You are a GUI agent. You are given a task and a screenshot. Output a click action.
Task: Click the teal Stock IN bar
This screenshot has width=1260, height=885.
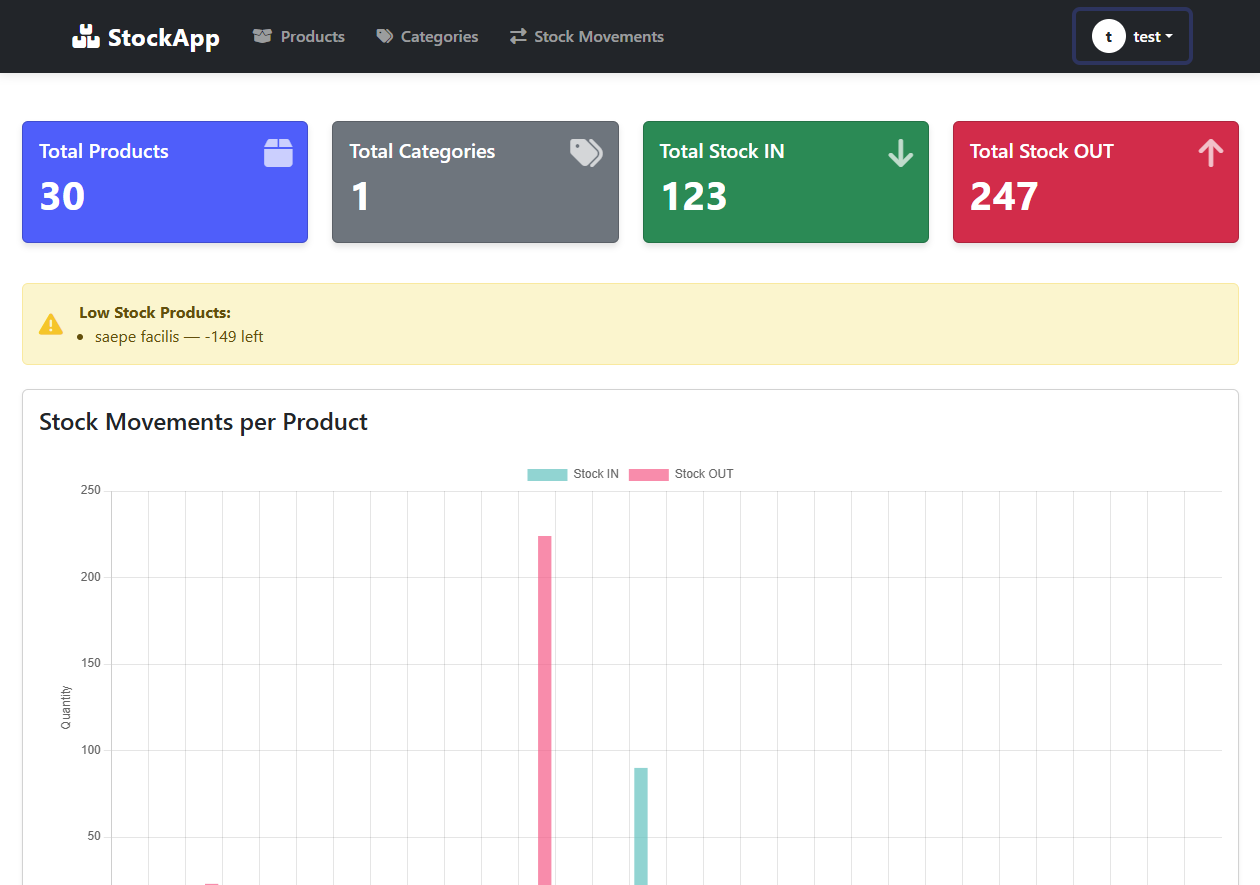click(x=641, y=826)
